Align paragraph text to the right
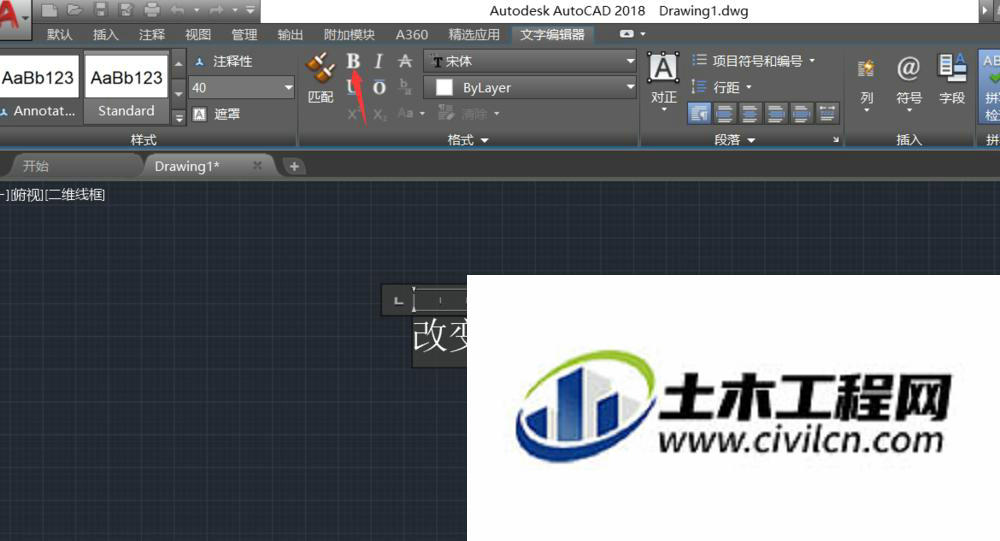This screenshot has height=541, width=1000. coord(776,114)
